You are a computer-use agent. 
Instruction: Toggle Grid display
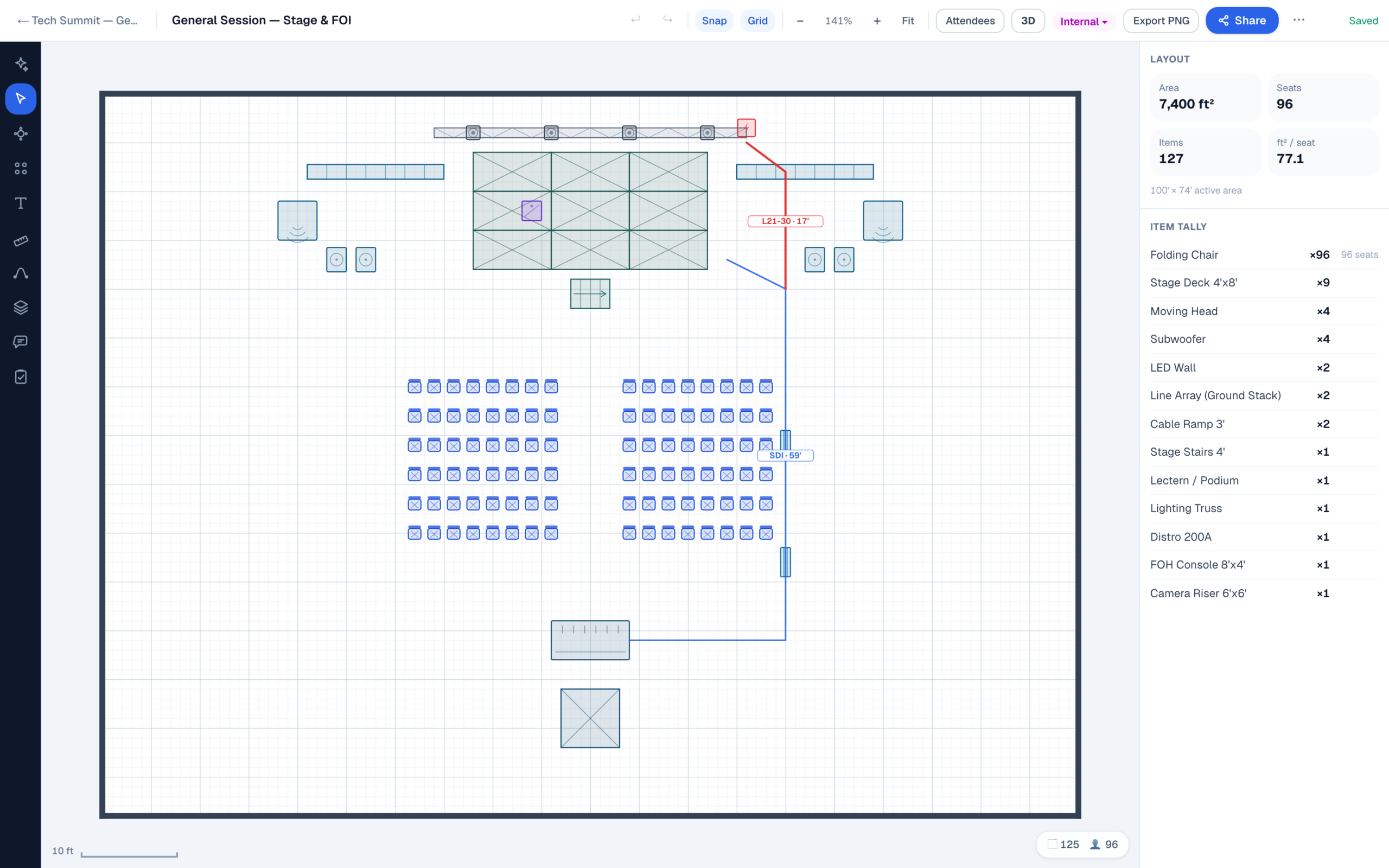coord(757,21)
